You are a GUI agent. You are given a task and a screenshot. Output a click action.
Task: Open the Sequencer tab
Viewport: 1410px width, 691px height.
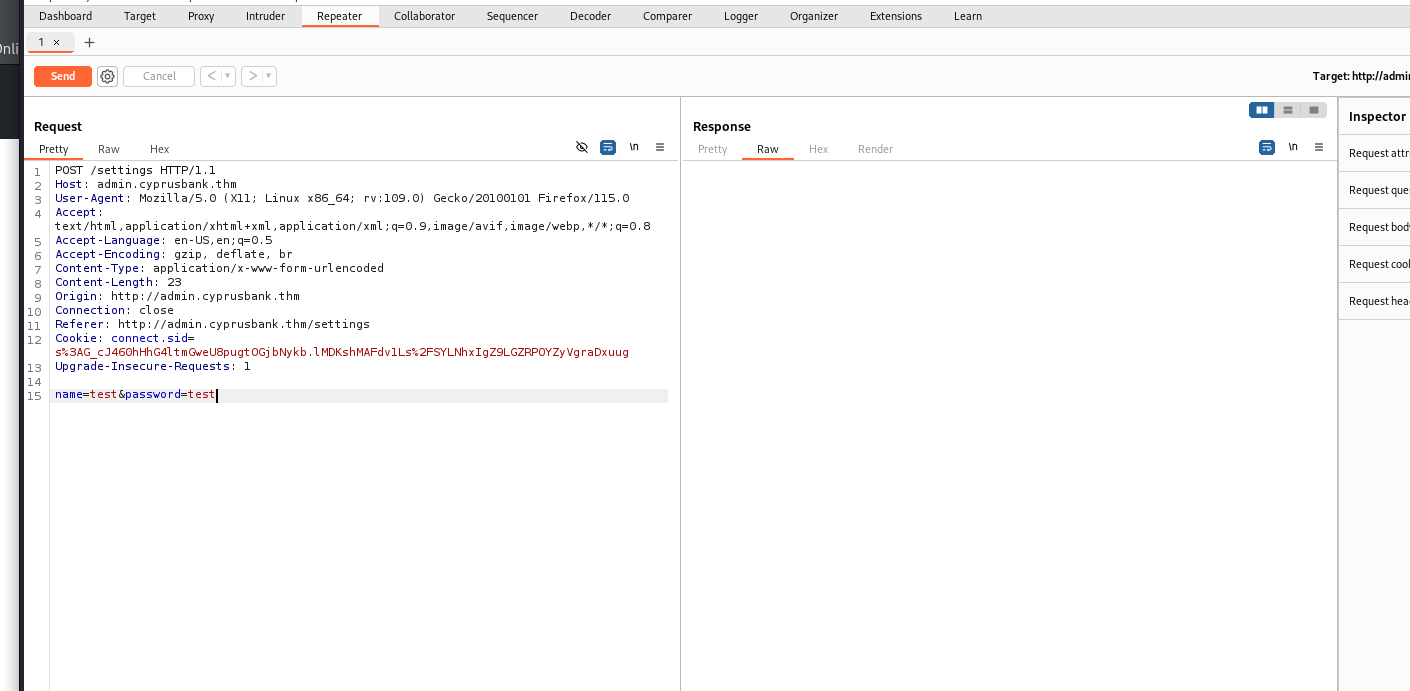(x=514, y=16)
